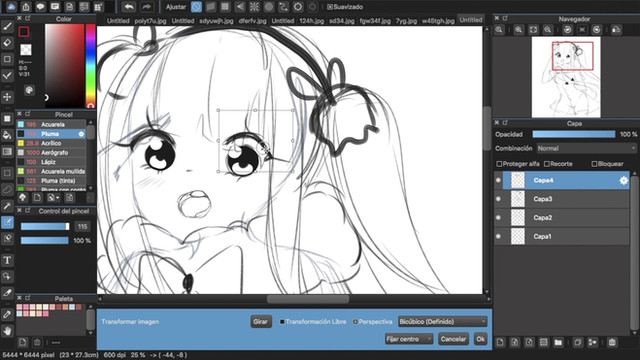Open Capa4 layer settings gear
Viewport: 640px width, 360px height.
coord(623,180)
